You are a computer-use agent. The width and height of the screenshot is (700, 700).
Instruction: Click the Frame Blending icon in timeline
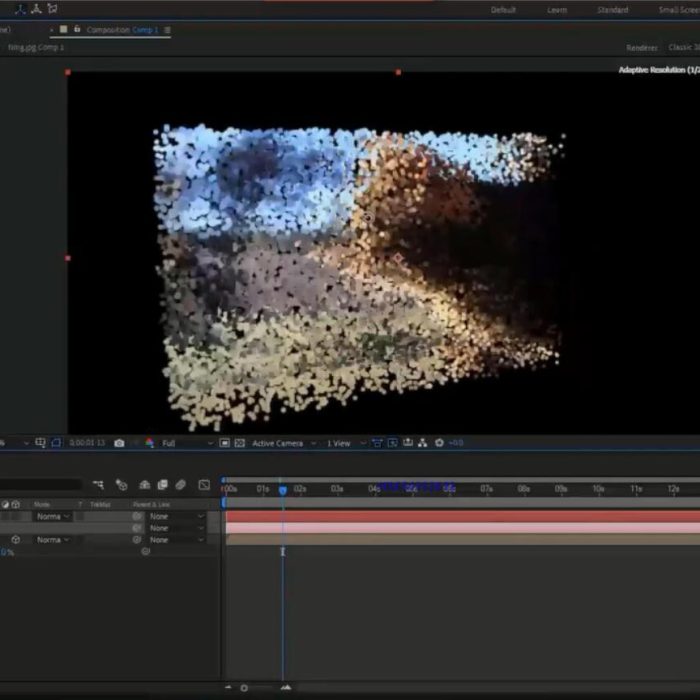tap(162, 485)
